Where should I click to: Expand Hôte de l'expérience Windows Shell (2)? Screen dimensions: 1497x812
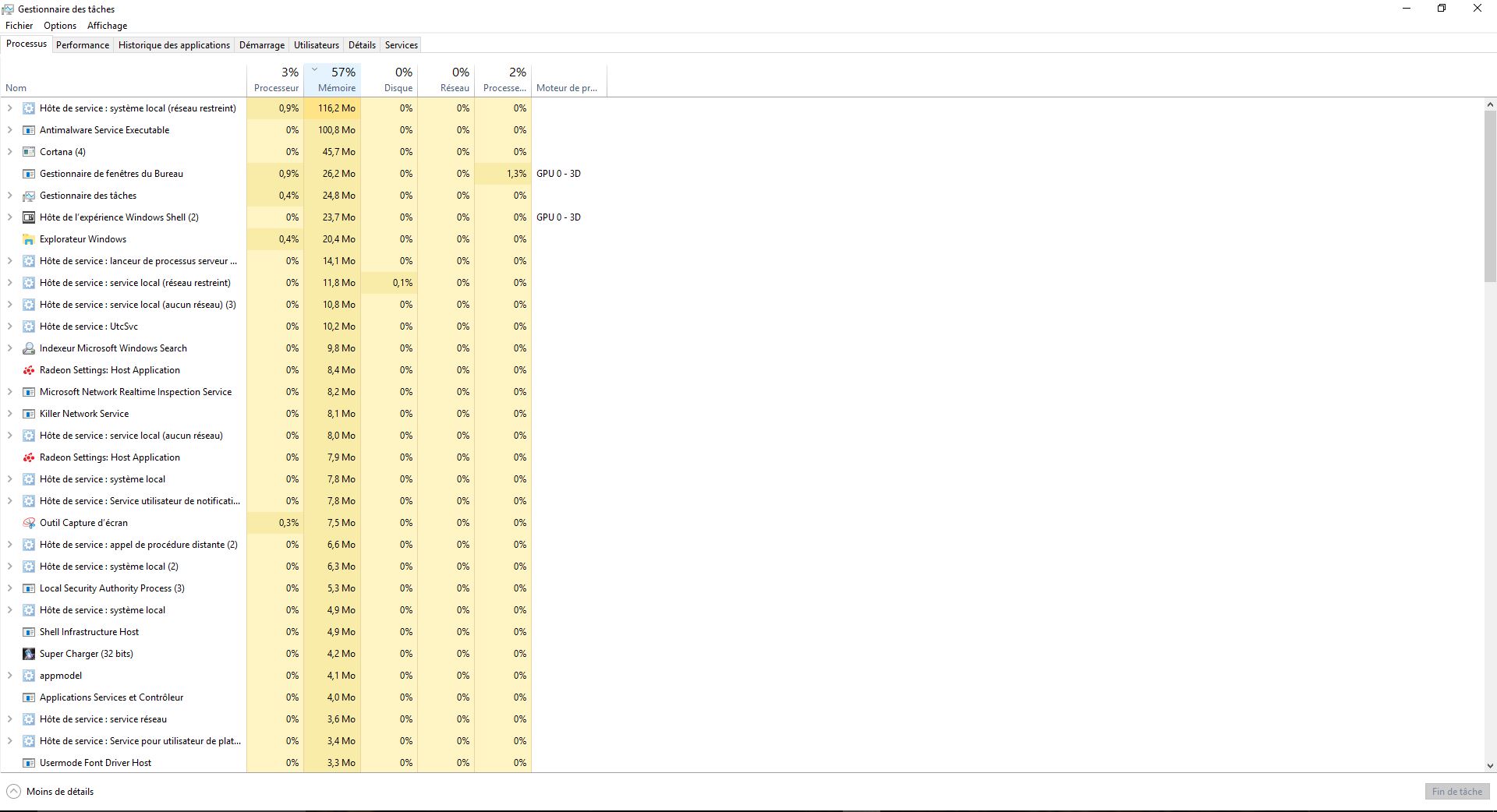point(10,217)
